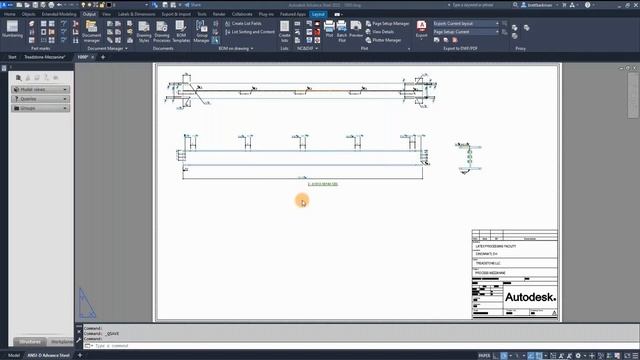Click the Undo arrow in quick access toolbar
Viewport: 640px width, 360px height.
[x=60, y=5]
